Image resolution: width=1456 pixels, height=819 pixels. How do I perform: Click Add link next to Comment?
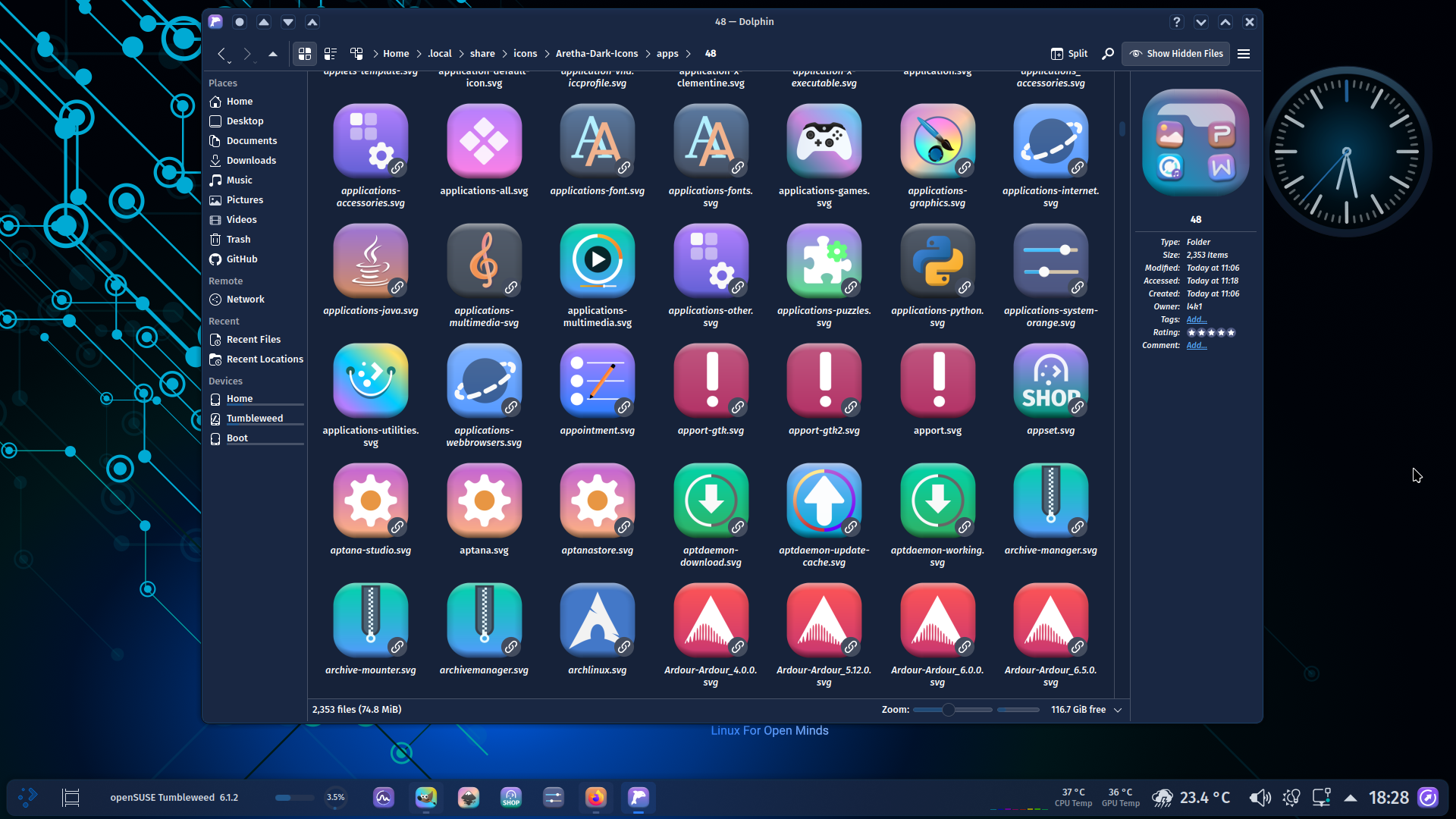coord(1197,346)
